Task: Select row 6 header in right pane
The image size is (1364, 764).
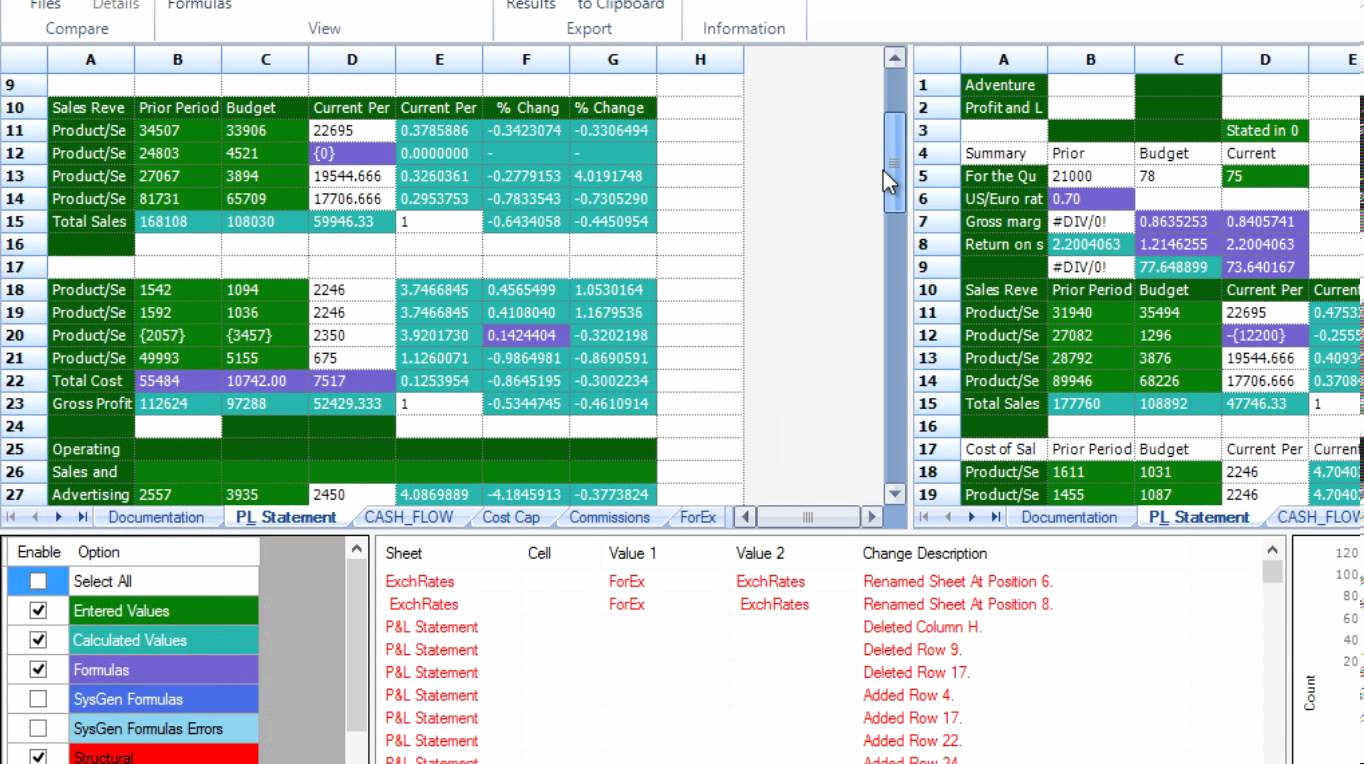Action: (937, 198)
